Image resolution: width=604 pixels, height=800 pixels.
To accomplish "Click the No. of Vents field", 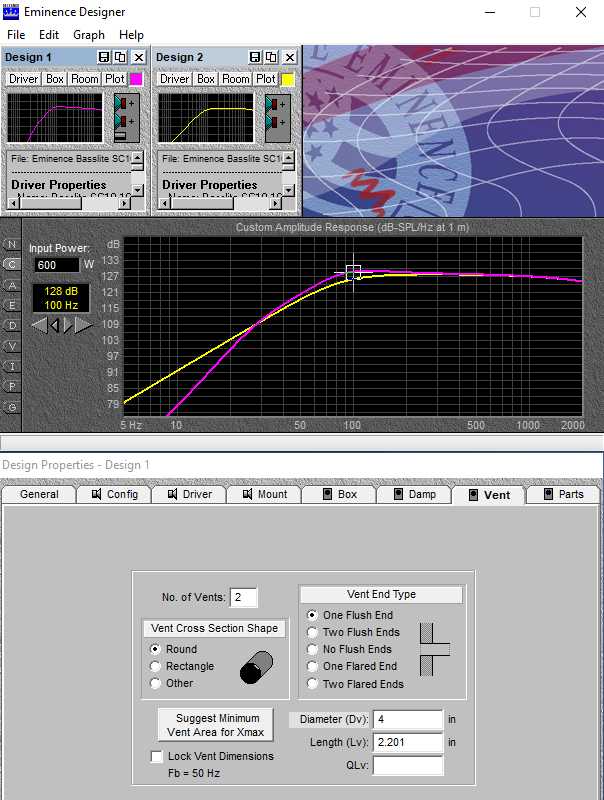I will pos(244,597).
